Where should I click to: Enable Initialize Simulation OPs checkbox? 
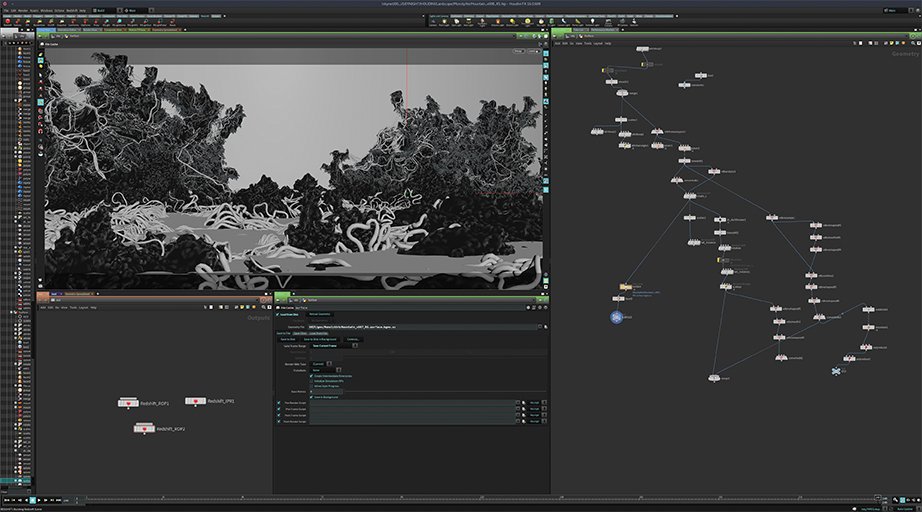(311, 381)
